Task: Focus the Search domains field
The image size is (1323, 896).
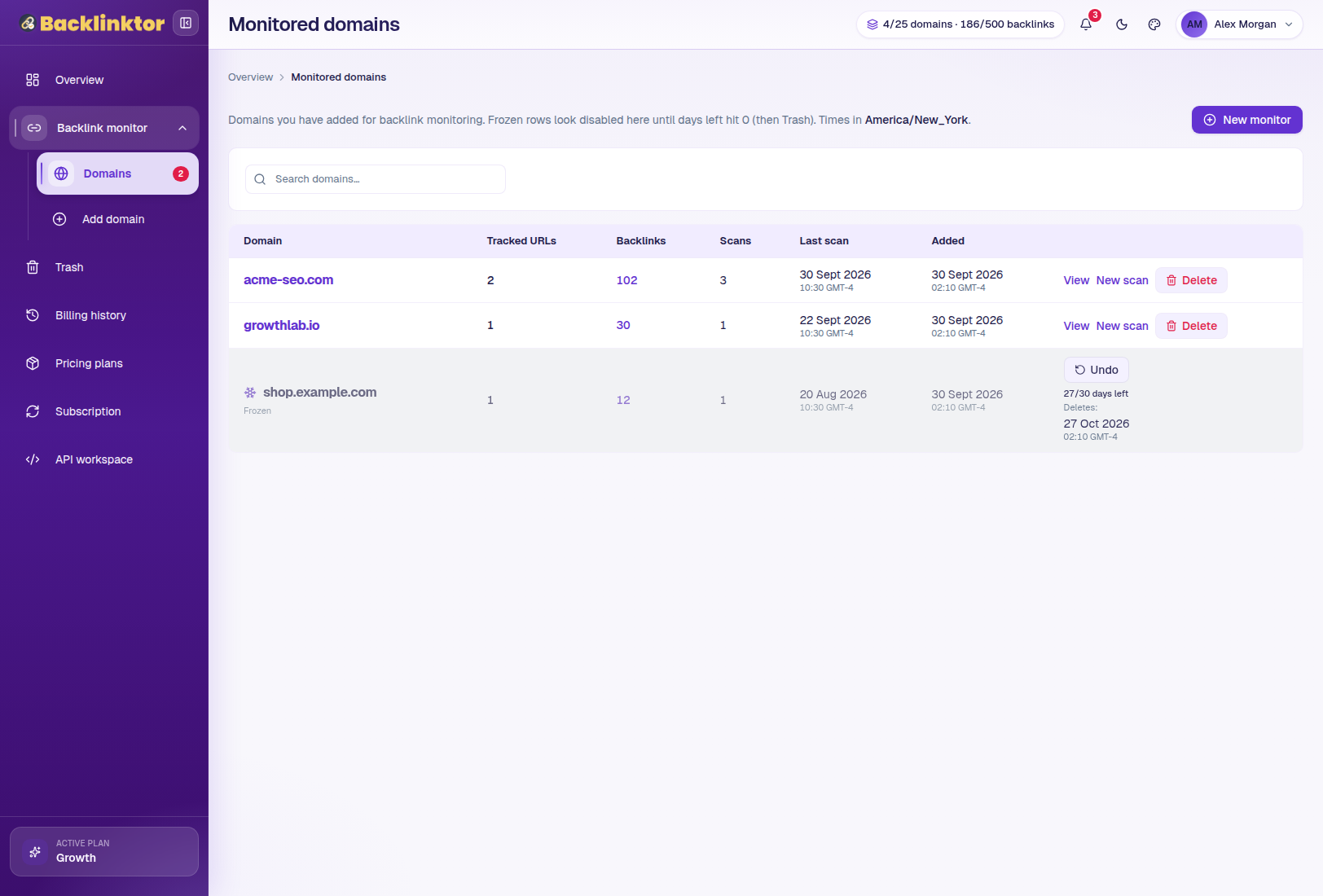Action: pyautogui.click(x=376, y=179)
